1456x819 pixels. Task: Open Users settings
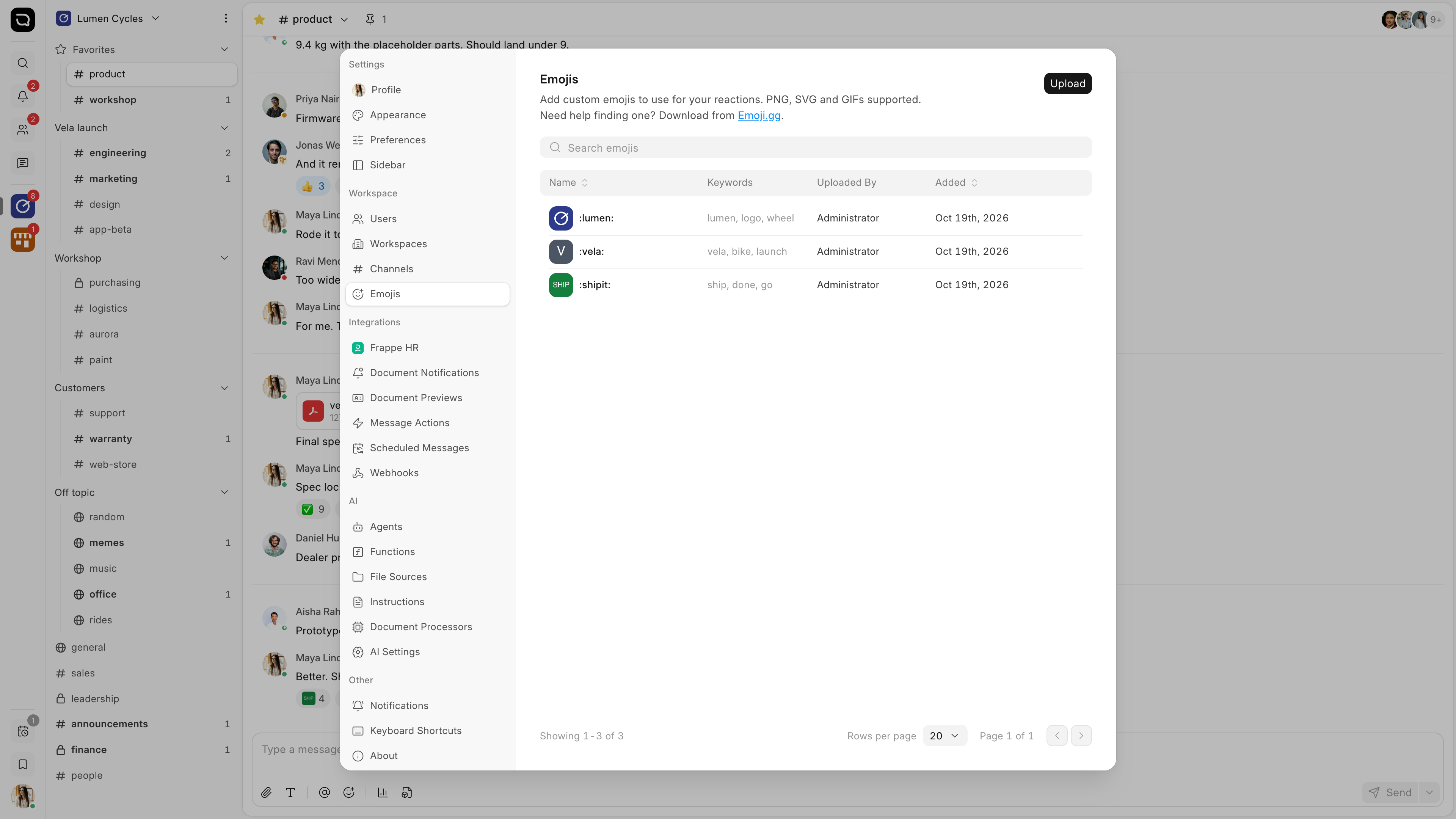(x=427, y=219)
